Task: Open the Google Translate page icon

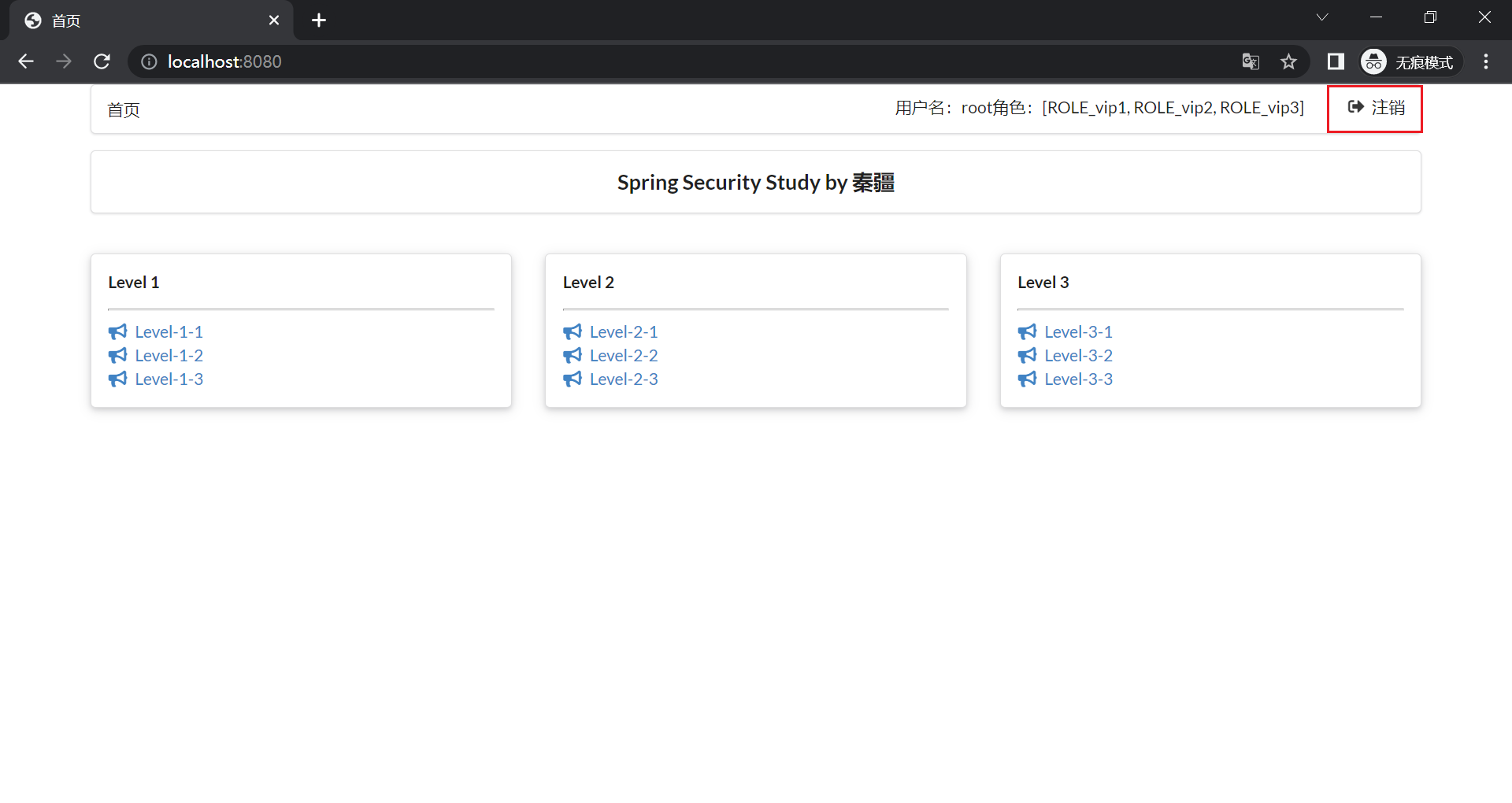Action: tap(1251, 61)
